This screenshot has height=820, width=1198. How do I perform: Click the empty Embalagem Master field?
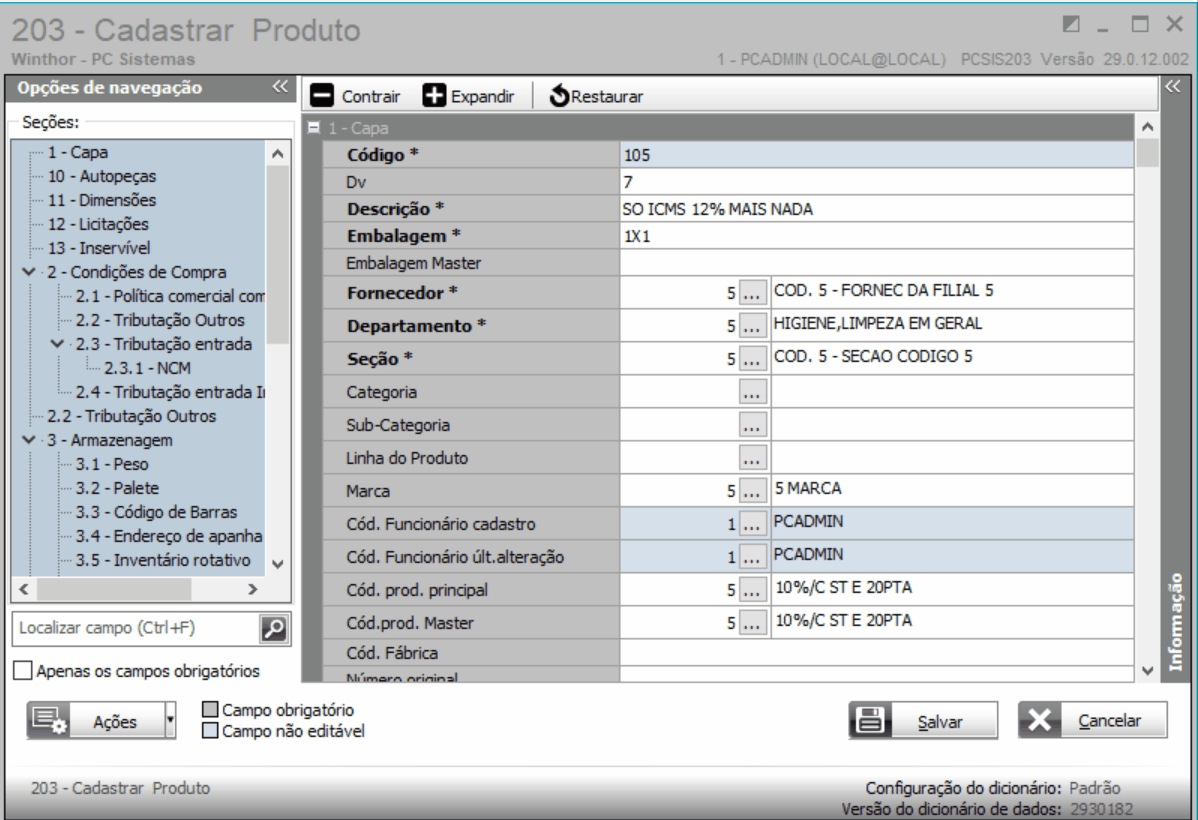(876, 263)
